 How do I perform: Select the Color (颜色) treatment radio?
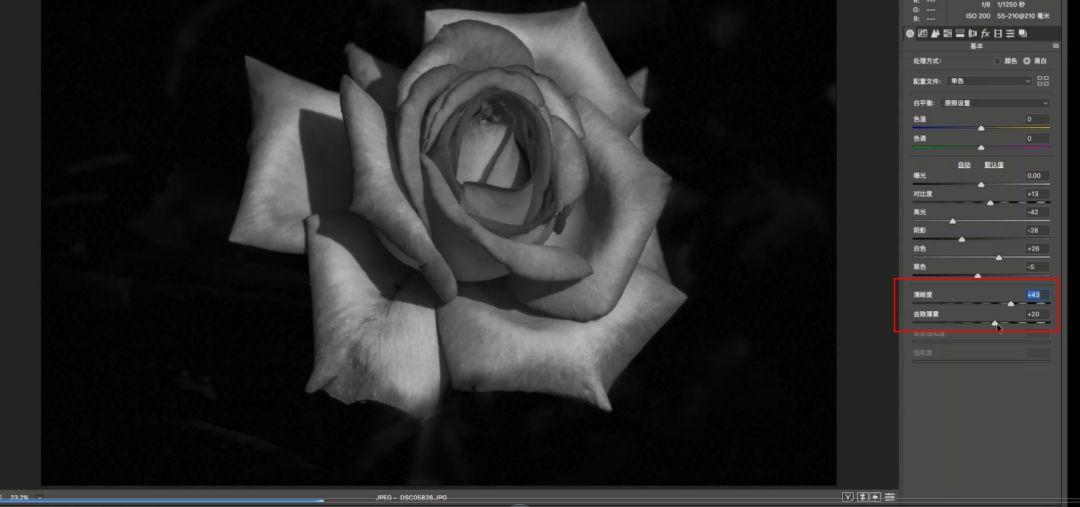click(997, 61)
